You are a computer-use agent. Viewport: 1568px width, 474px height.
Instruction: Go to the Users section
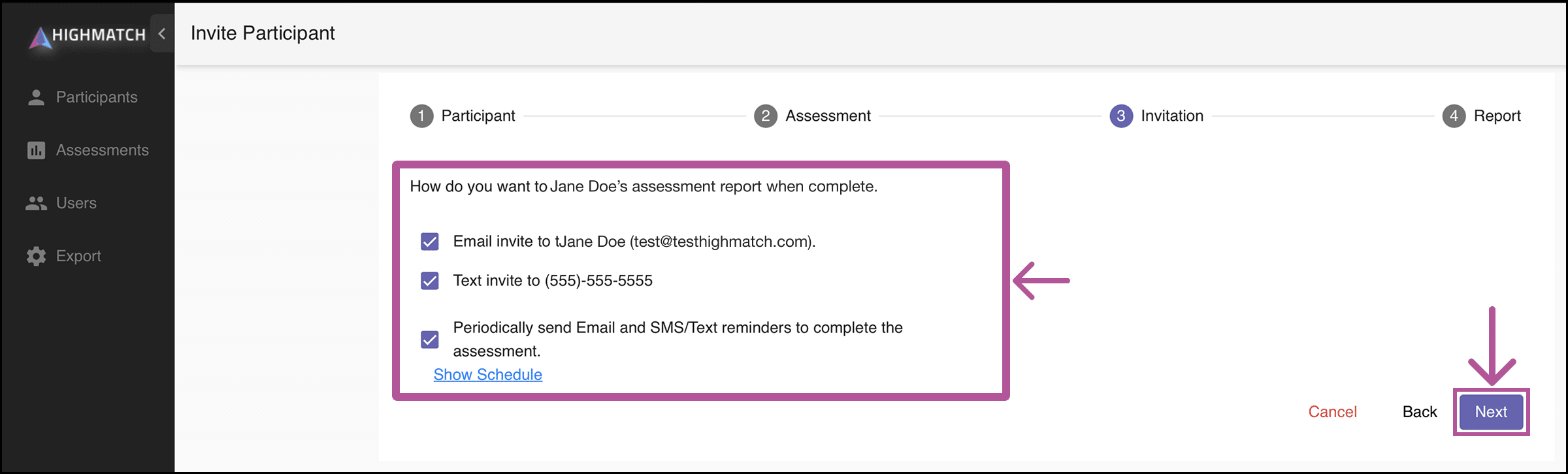pyautogui.click(x=76, y=203)
